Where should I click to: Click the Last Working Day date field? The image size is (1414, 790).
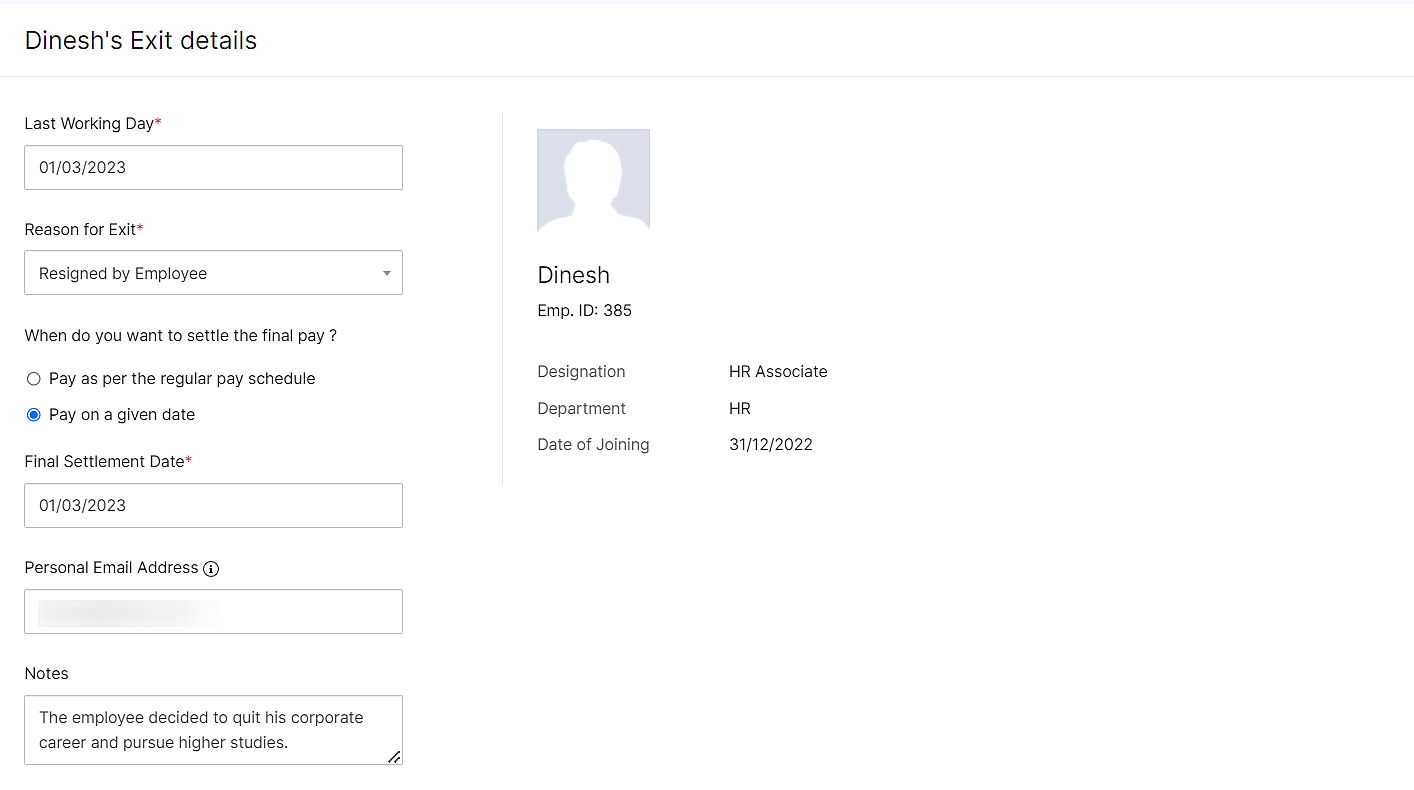[213, 168]
